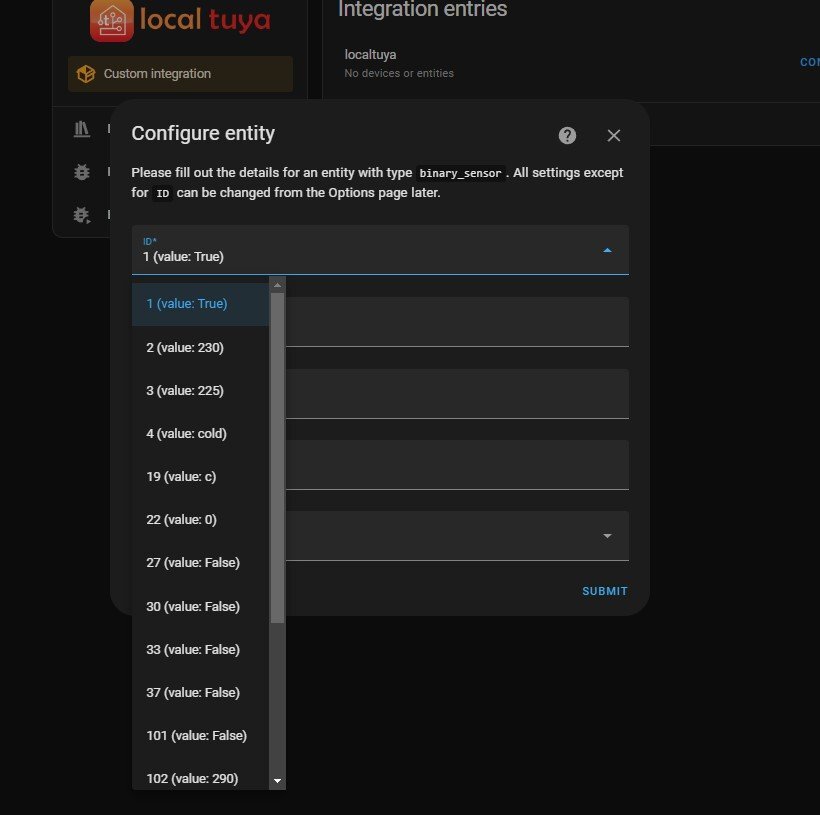
Task: Close the Configure entity dialog
Action: click(613, 135)
